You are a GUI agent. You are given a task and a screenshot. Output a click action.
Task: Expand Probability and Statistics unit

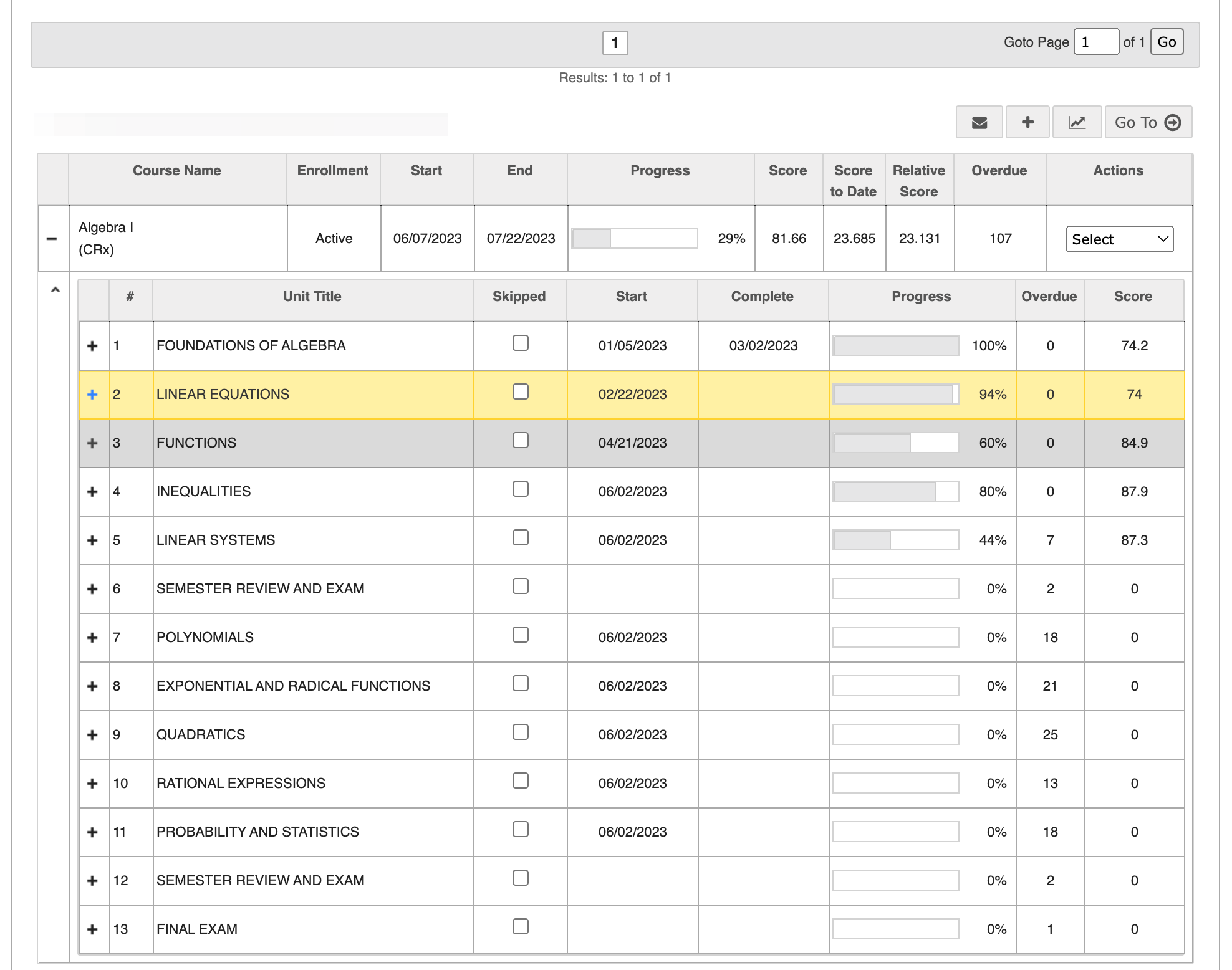click(x=92, y=832)
